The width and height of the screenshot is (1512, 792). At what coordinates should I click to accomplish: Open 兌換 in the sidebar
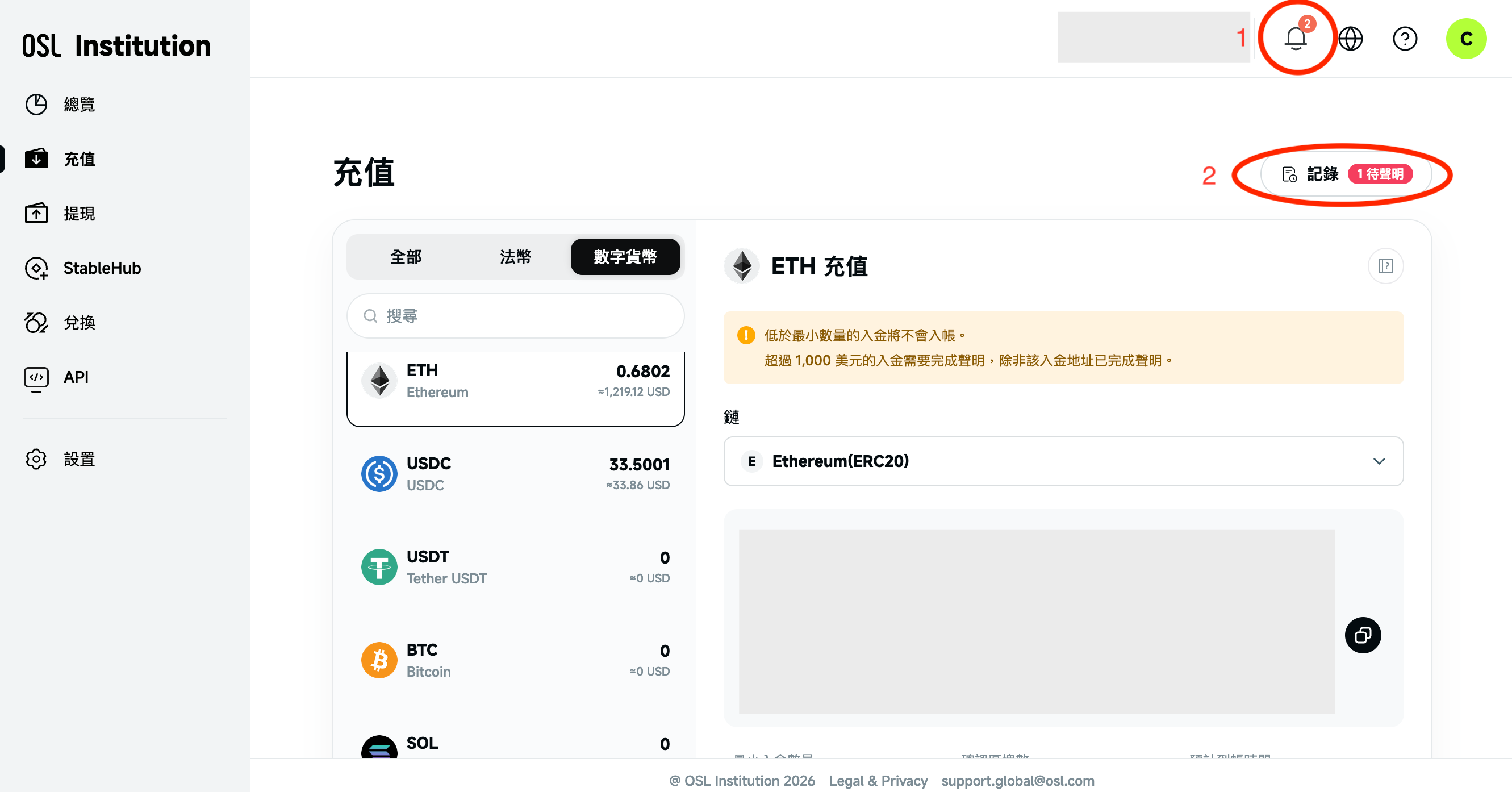[80, 322]
